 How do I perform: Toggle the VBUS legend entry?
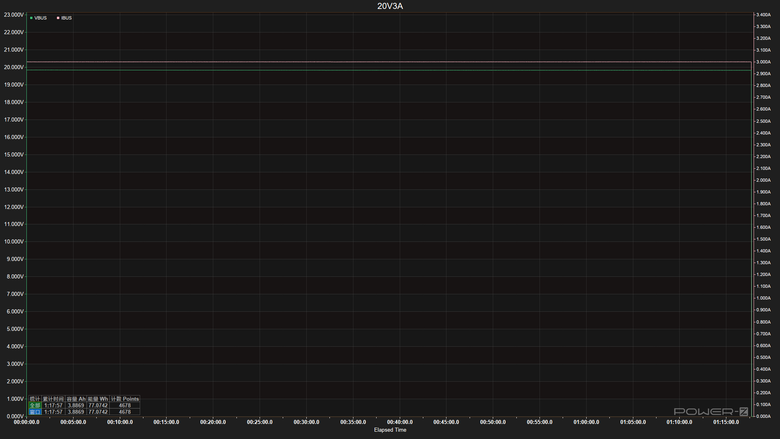(x=38, y=18)
